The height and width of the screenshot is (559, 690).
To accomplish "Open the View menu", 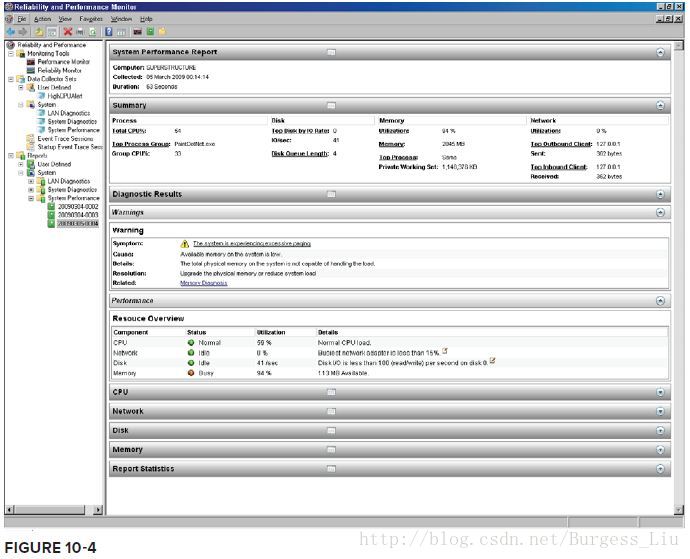I will tap(65, 19).
